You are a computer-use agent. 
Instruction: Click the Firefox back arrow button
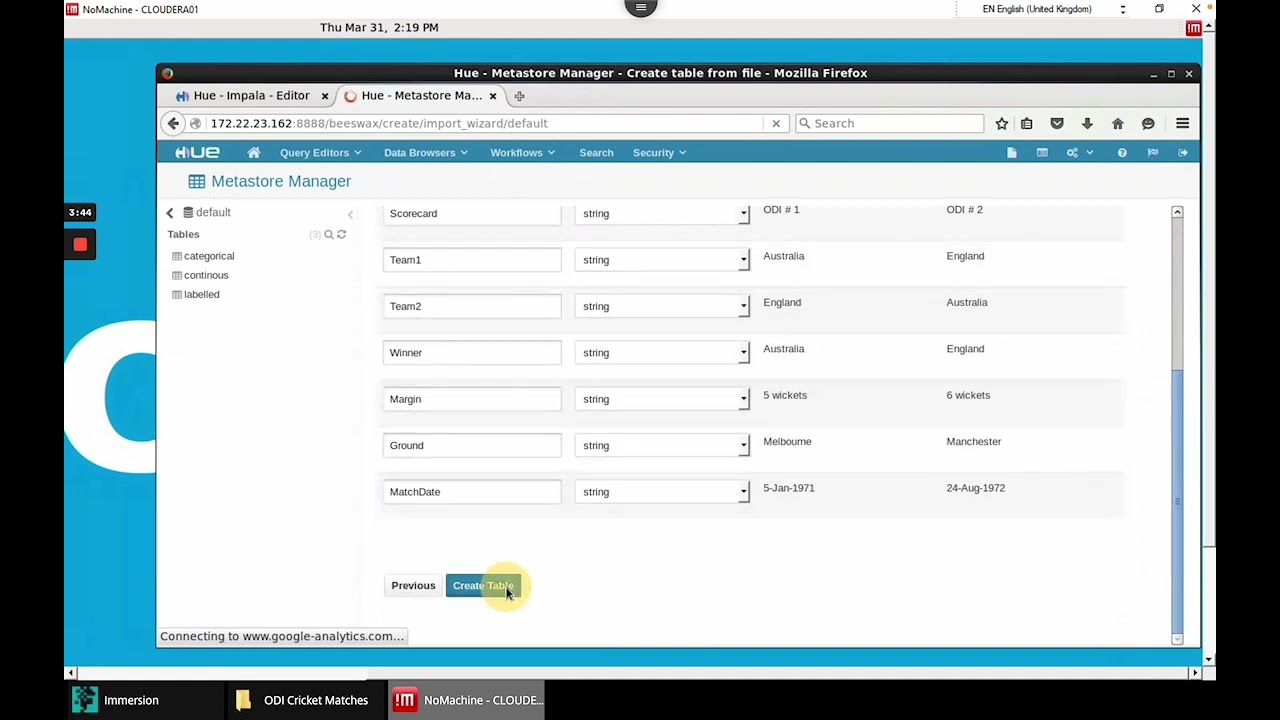coord(173,123)
